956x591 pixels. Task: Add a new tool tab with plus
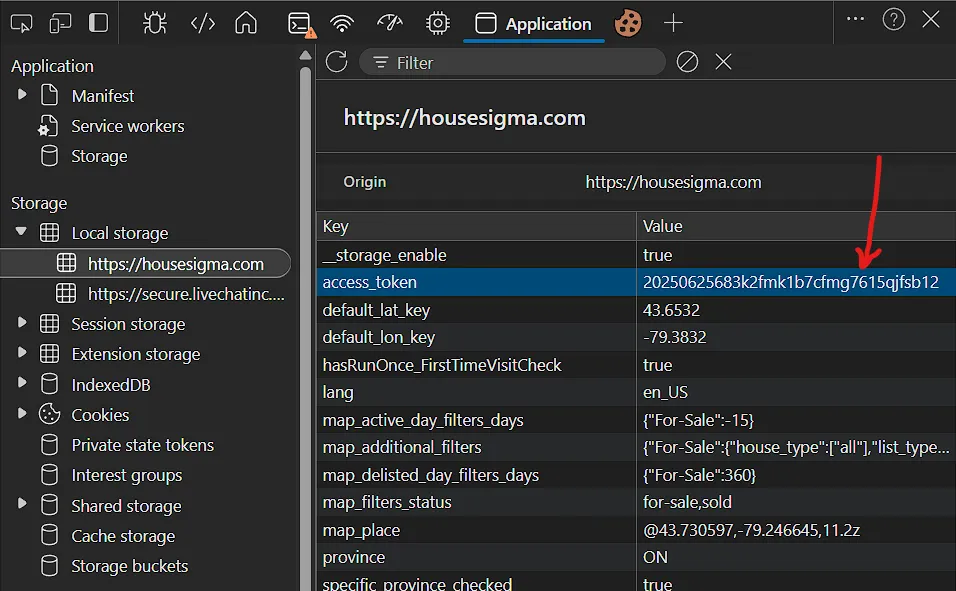coord(673,23)
